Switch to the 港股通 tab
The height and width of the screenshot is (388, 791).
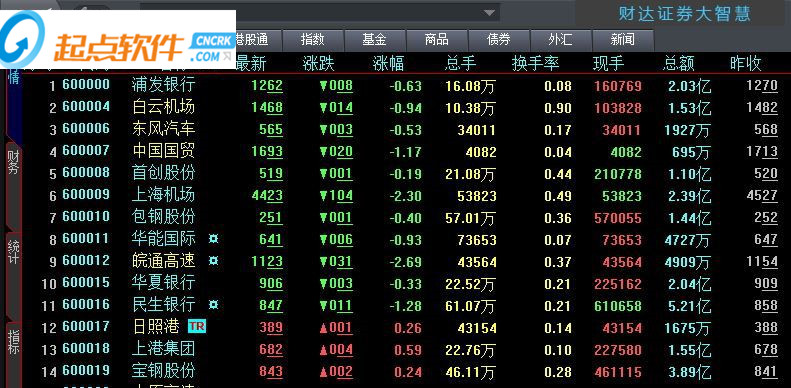253,39
